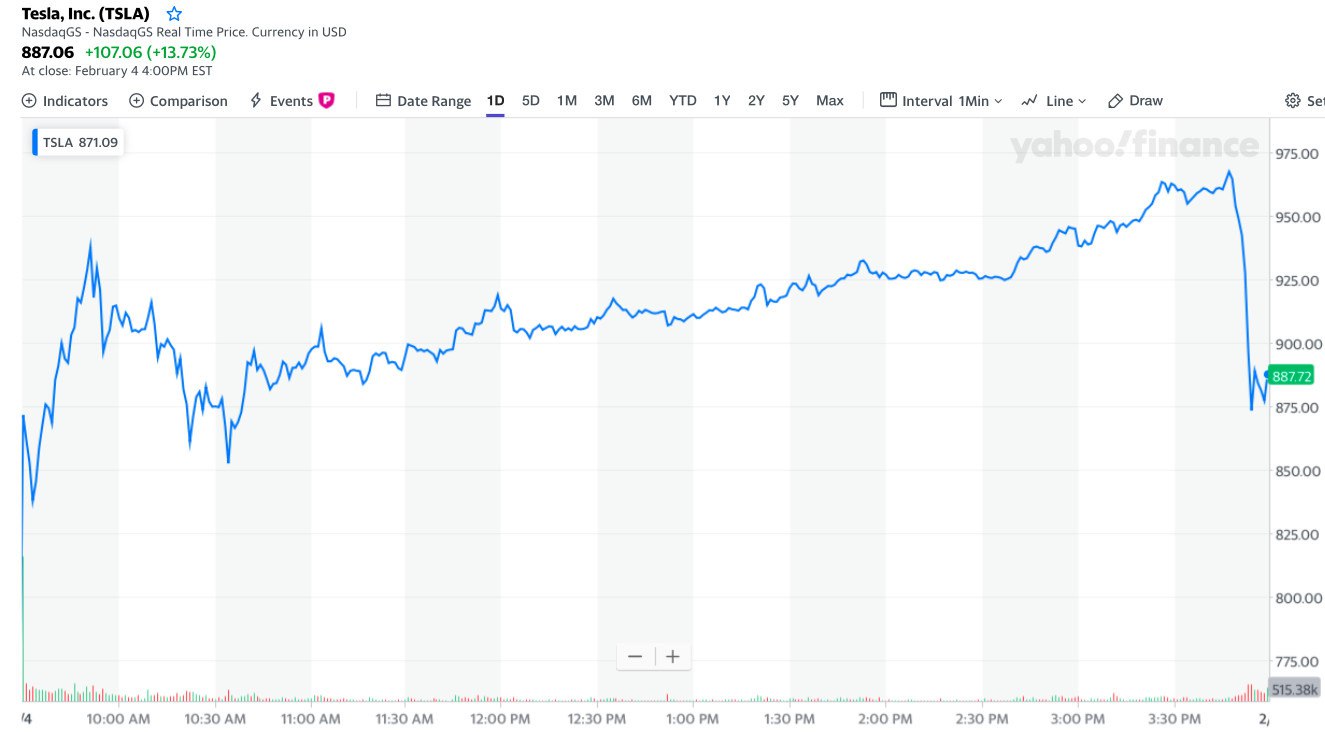This screenshot has height=732, width=1325.
Task: Select the 5D range tab
Action: [x=531, y=100]
